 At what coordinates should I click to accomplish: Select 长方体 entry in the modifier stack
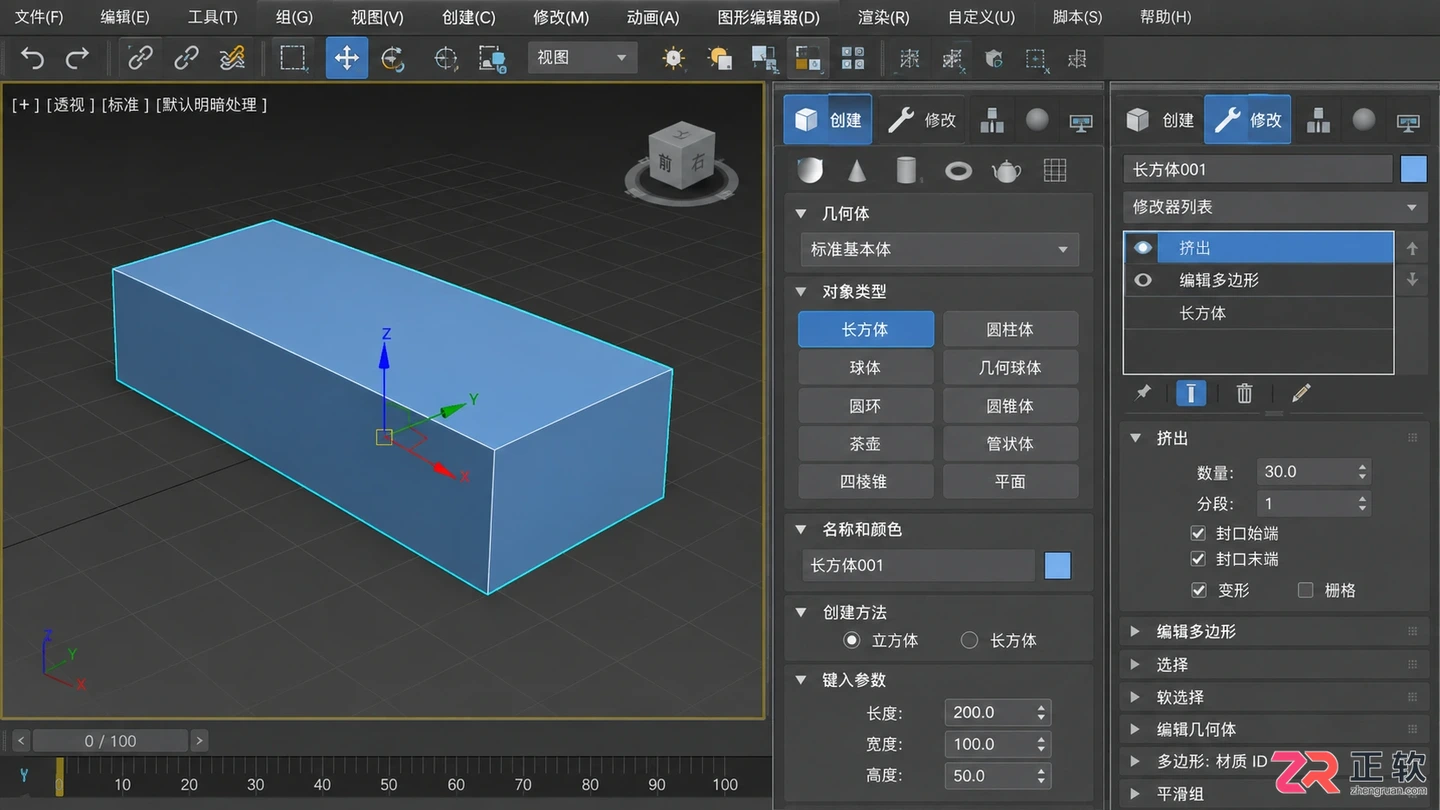tap(1258, 313)
